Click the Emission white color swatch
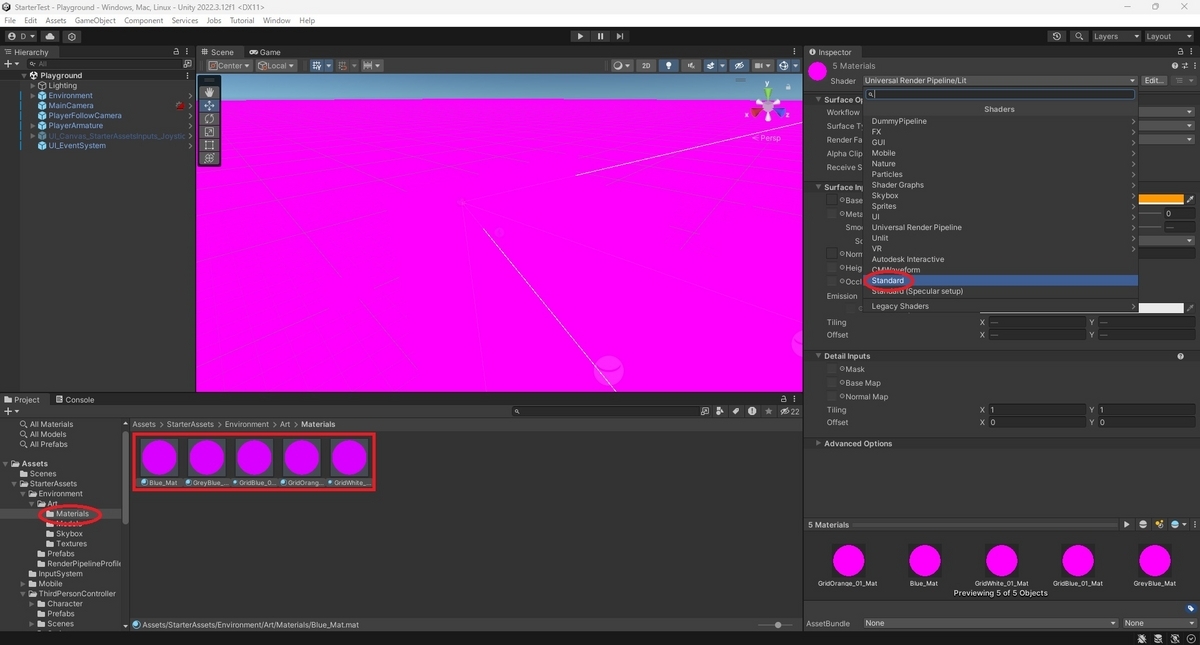Screen dimensions: 1200x645 point(1161,308)
